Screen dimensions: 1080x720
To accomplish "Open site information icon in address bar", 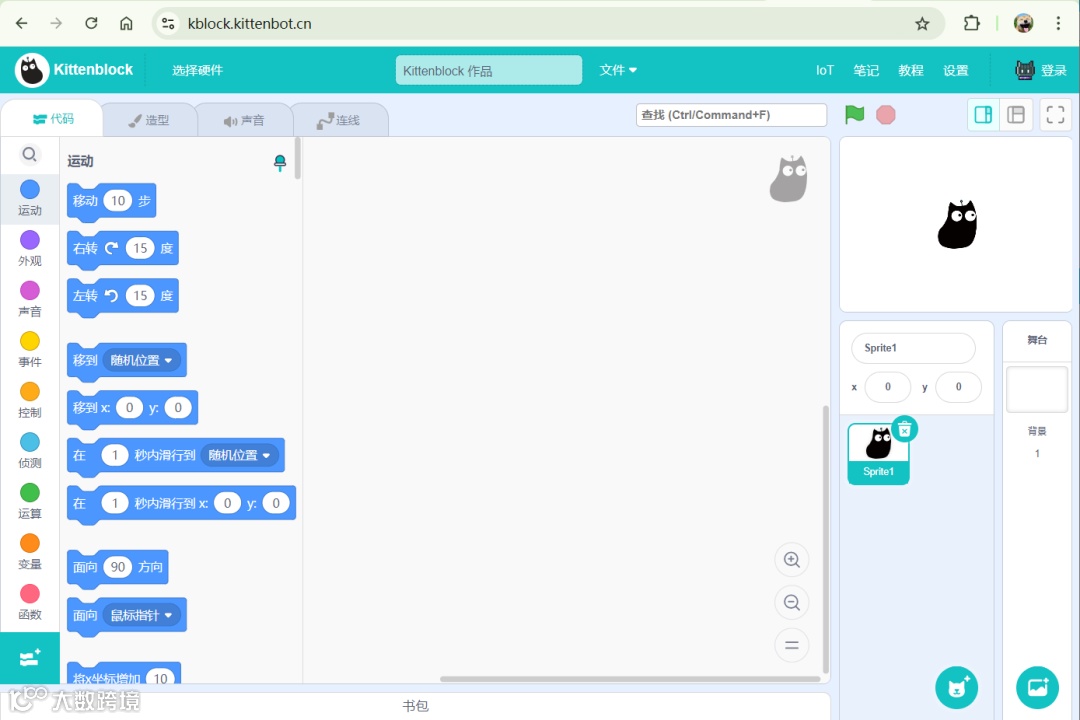I will coord(168,24).
